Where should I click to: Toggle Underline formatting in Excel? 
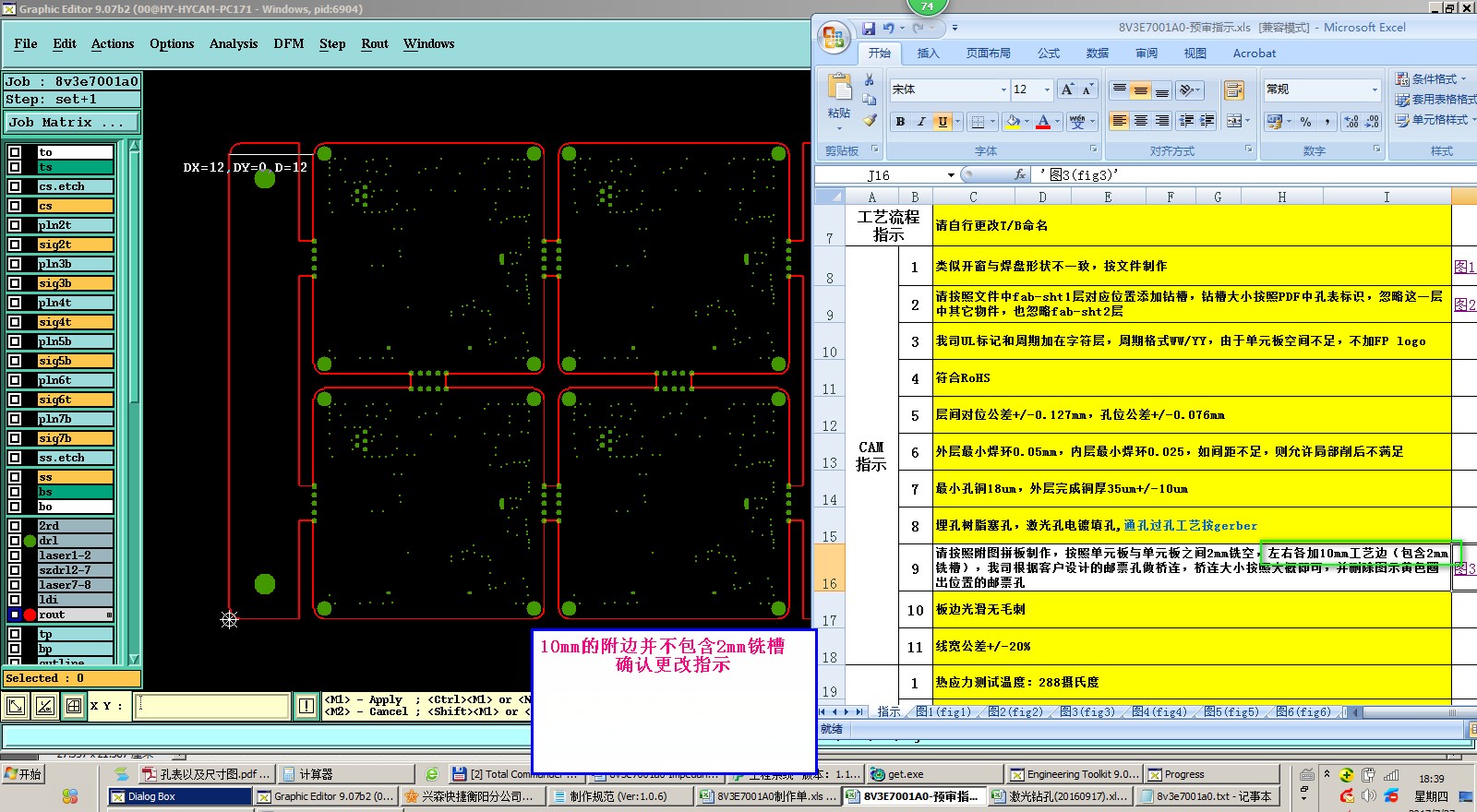click(x=943, y=121)
